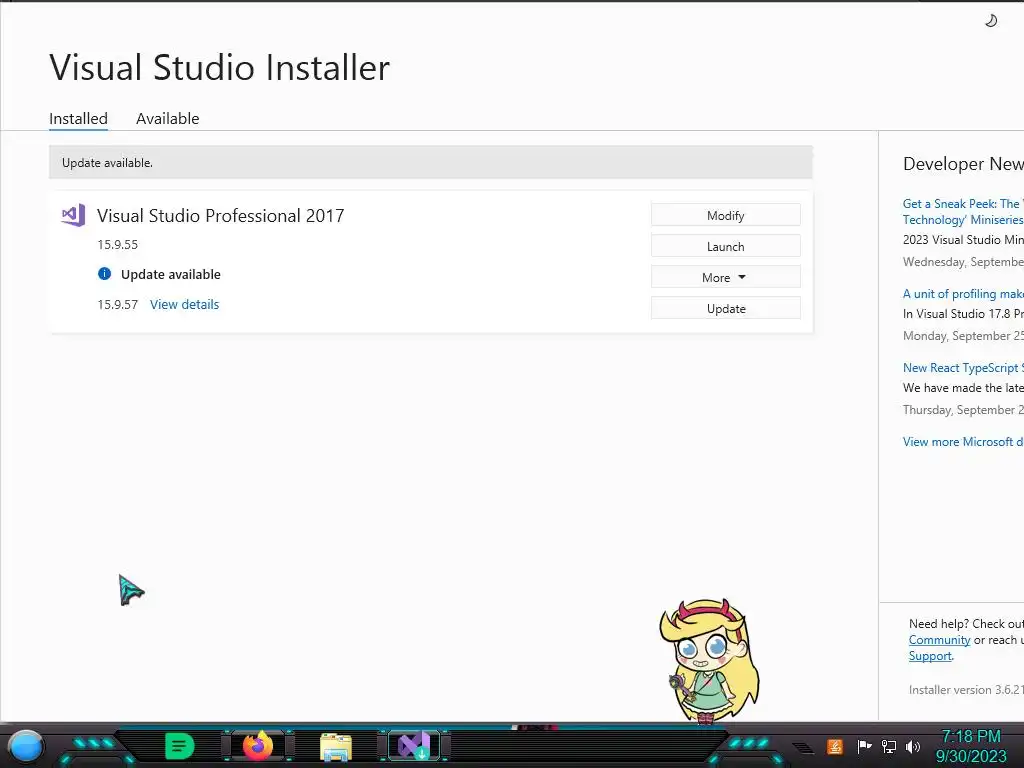The height and width of the screenshot is (768, 1024).
Task: Launch Visual Studio Professional 2017
Action: 726,246
